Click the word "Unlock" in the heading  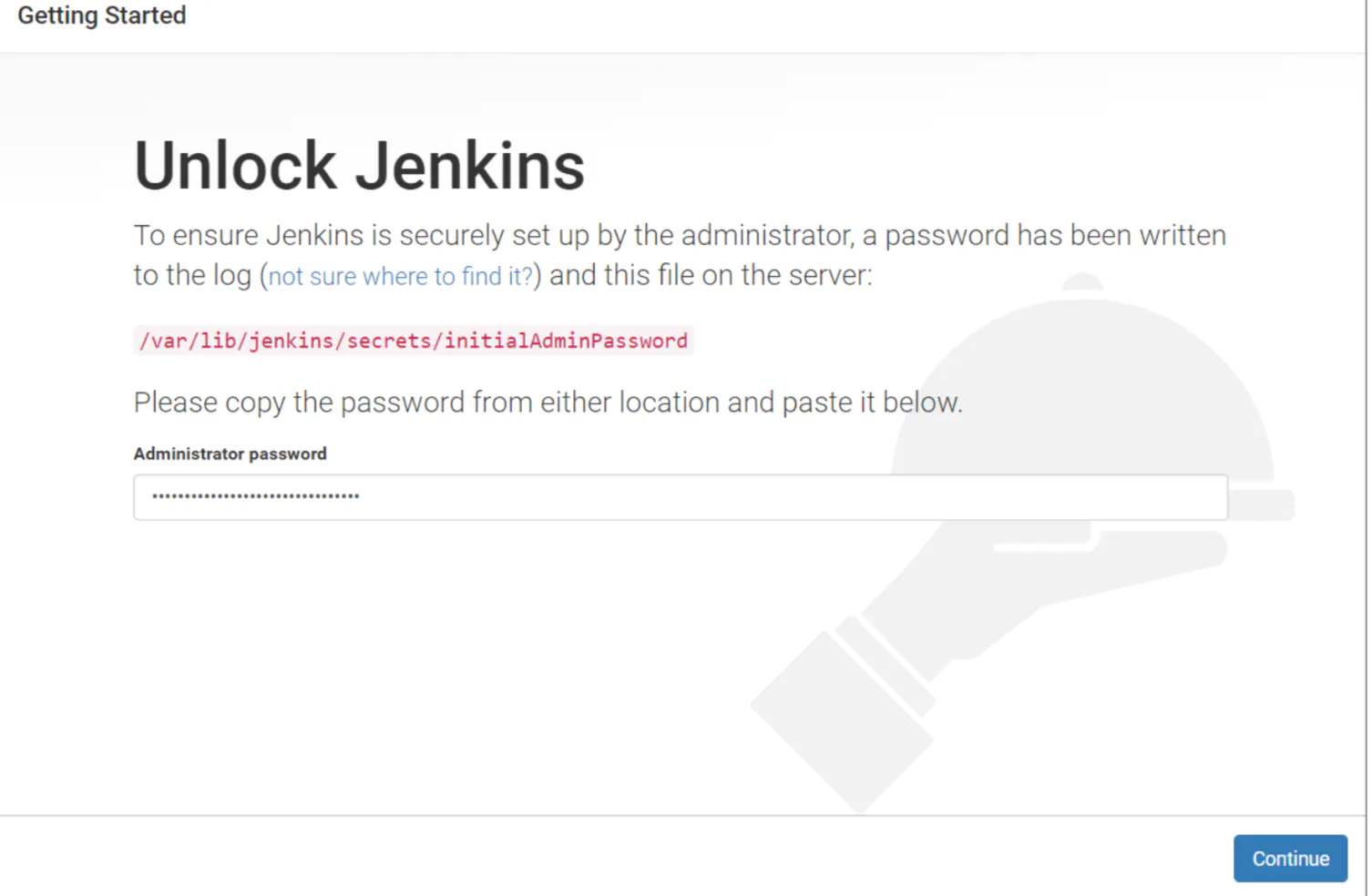[x=235, y=167]
